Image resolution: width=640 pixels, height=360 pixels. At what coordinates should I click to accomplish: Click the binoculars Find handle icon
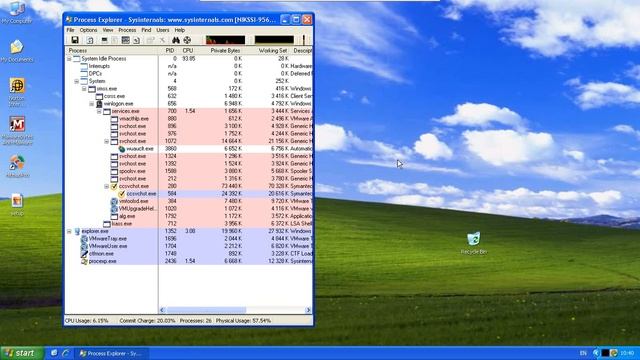point(176,40)
